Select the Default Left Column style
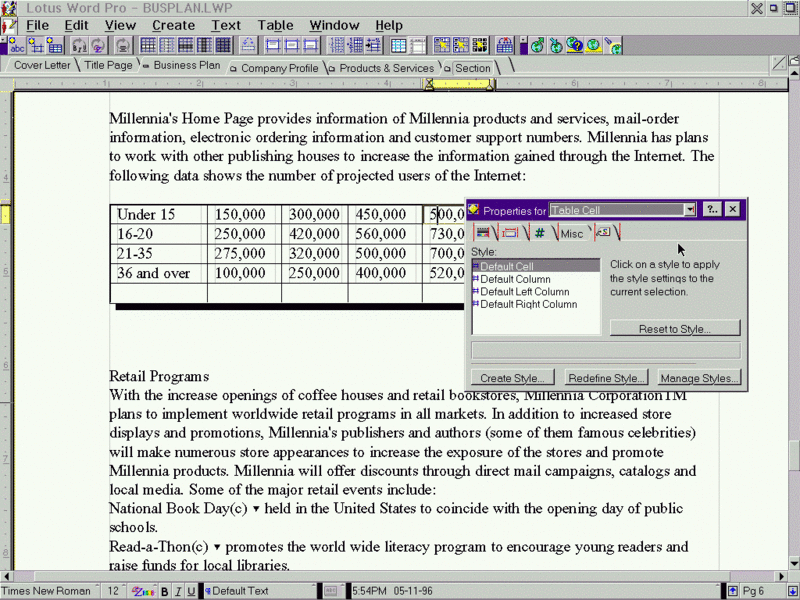The image size is (800, 600). pos(536,292)
